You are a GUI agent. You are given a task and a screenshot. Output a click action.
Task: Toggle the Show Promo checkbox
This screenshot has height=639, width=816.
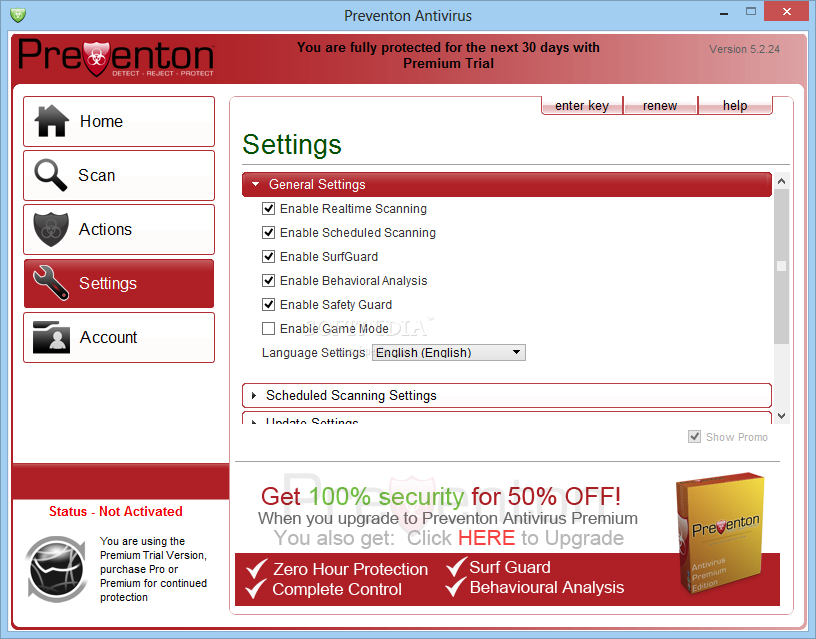[694, 437]
